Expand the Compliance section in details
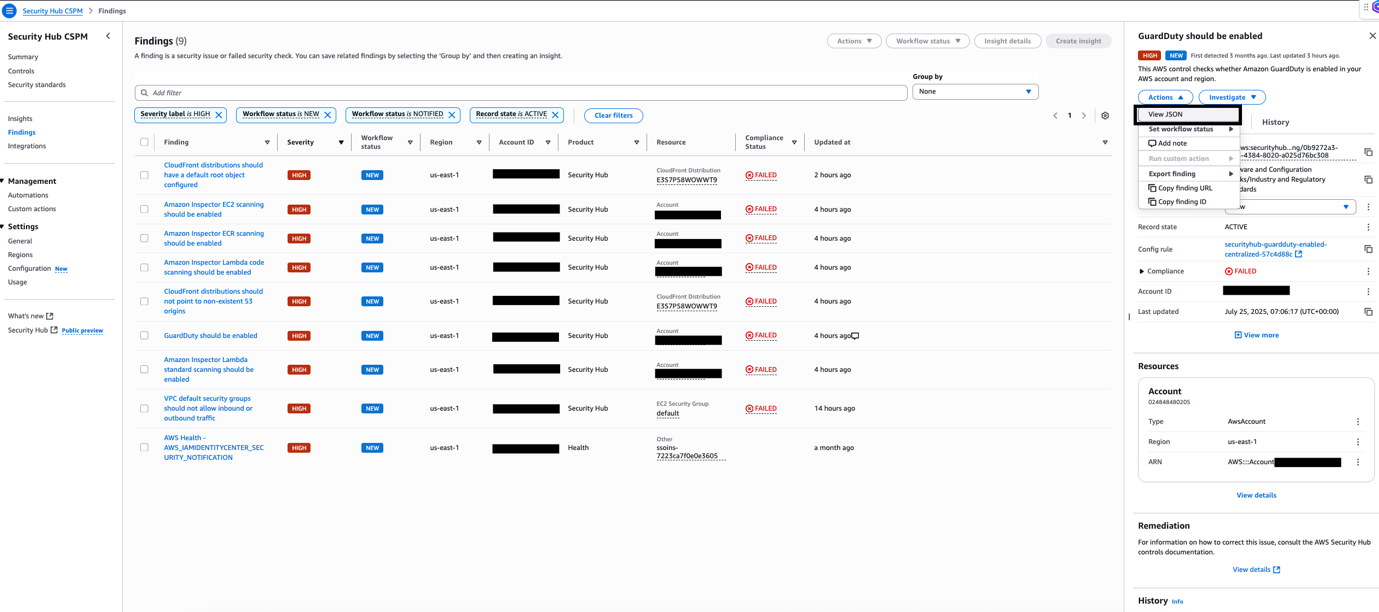This screenshot has height=612, width=1379. click(1142, 271)
